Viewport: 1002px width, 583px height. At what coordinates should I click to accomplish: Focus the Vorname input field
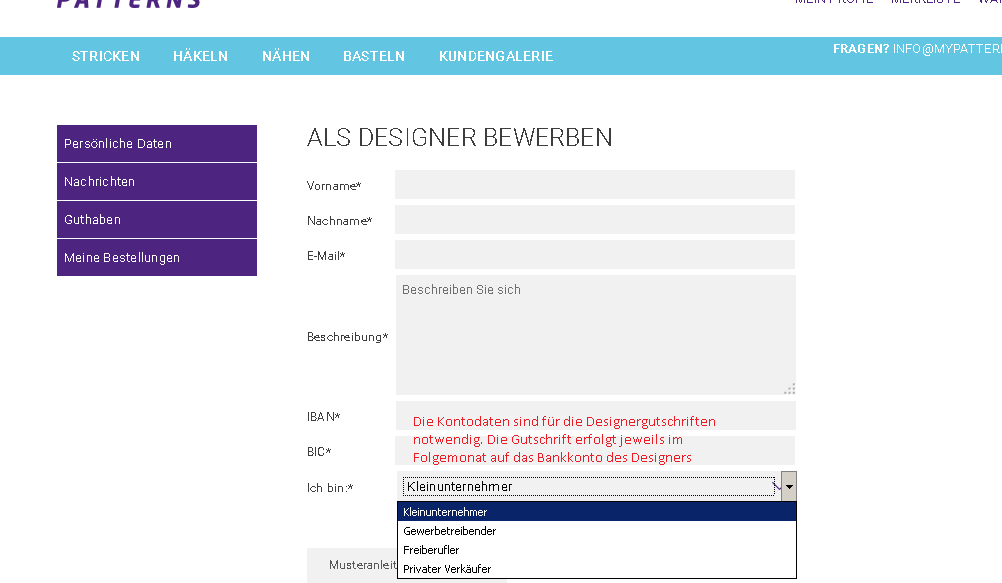point(595,185)
